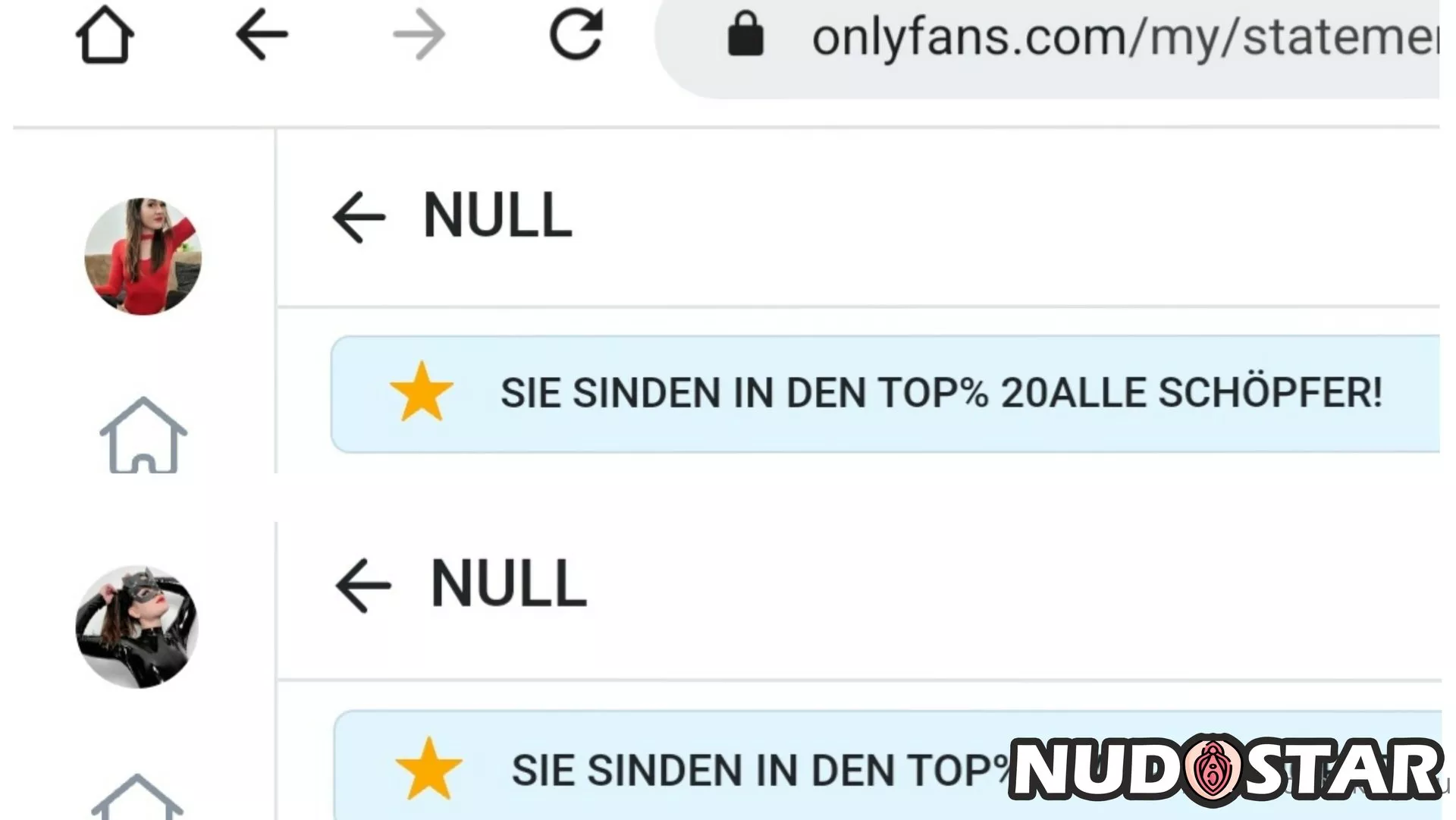Click the padlock icon in the address bar
Viewport: 1456px width, 820px height.
pyautogui.click(x=745, y=34)
